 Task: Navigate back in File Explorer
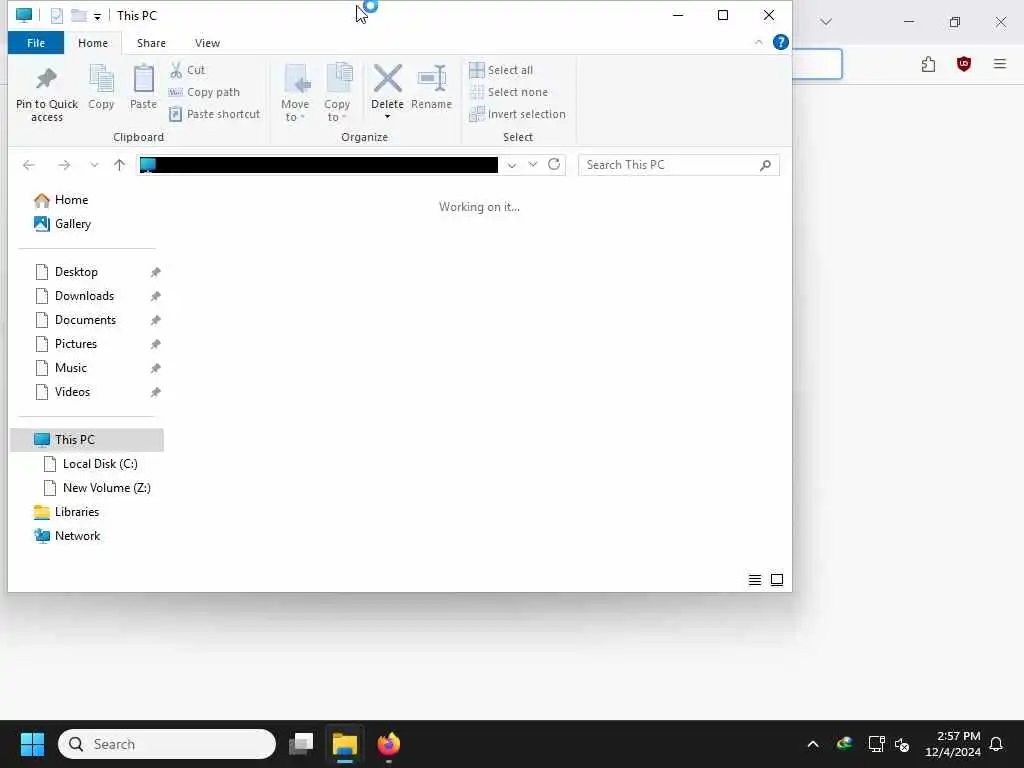[x=29, y=165]
